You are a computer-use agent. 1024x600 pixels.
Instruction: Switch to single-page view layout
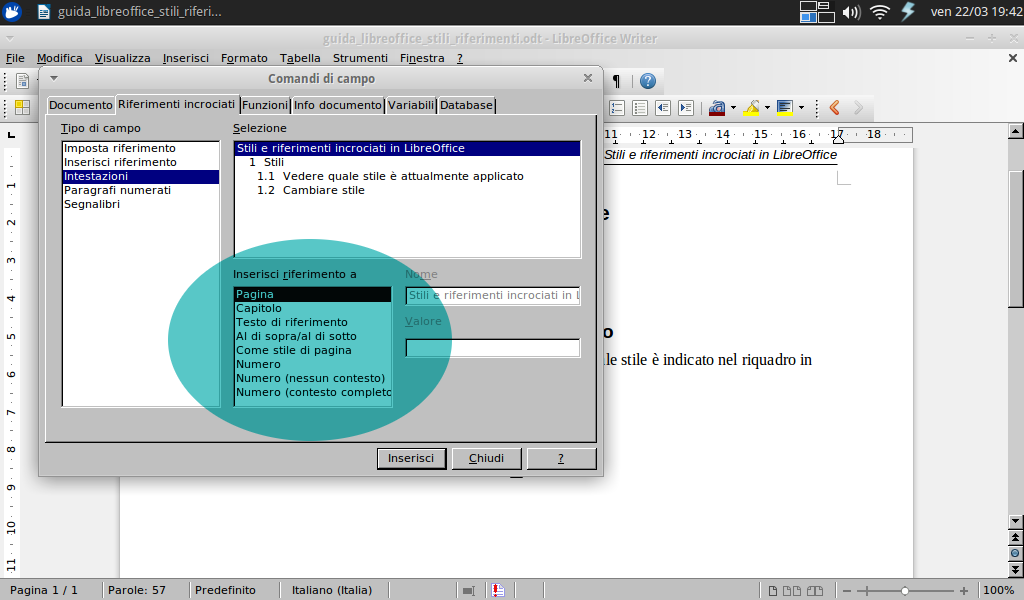[773, 591]
